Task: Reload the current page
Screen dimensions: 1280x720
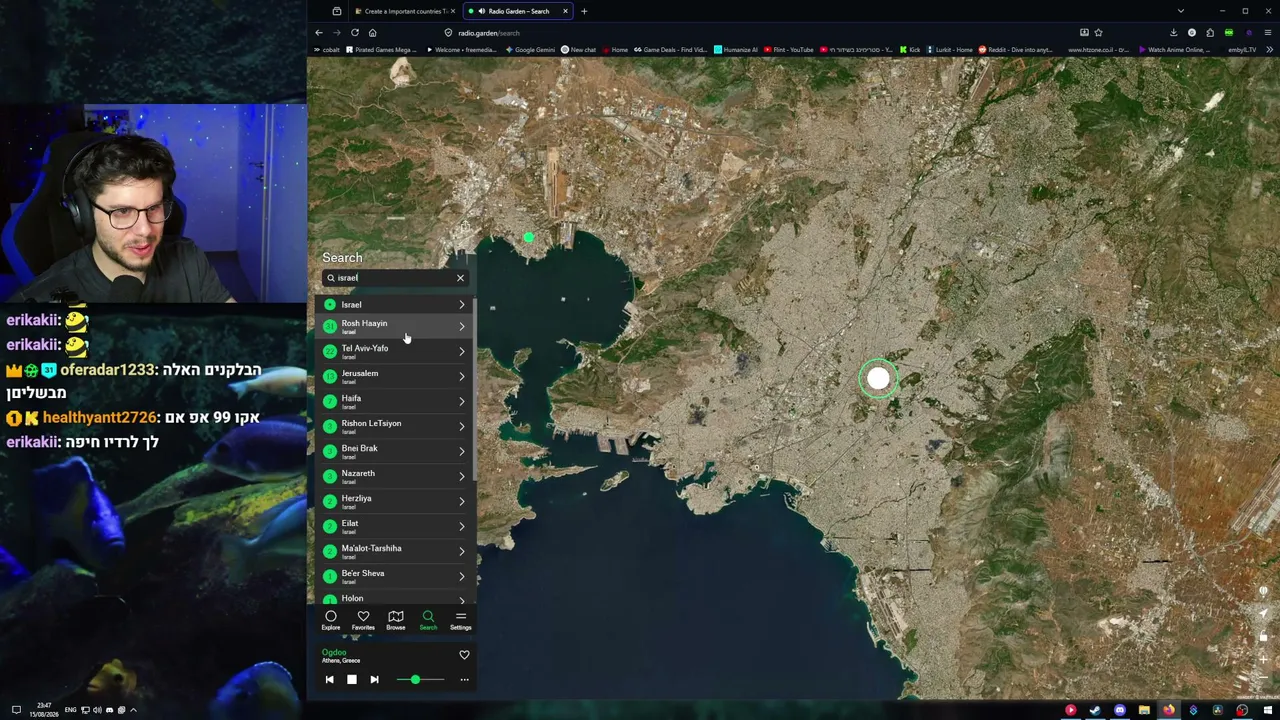Action: coord(354,32)
